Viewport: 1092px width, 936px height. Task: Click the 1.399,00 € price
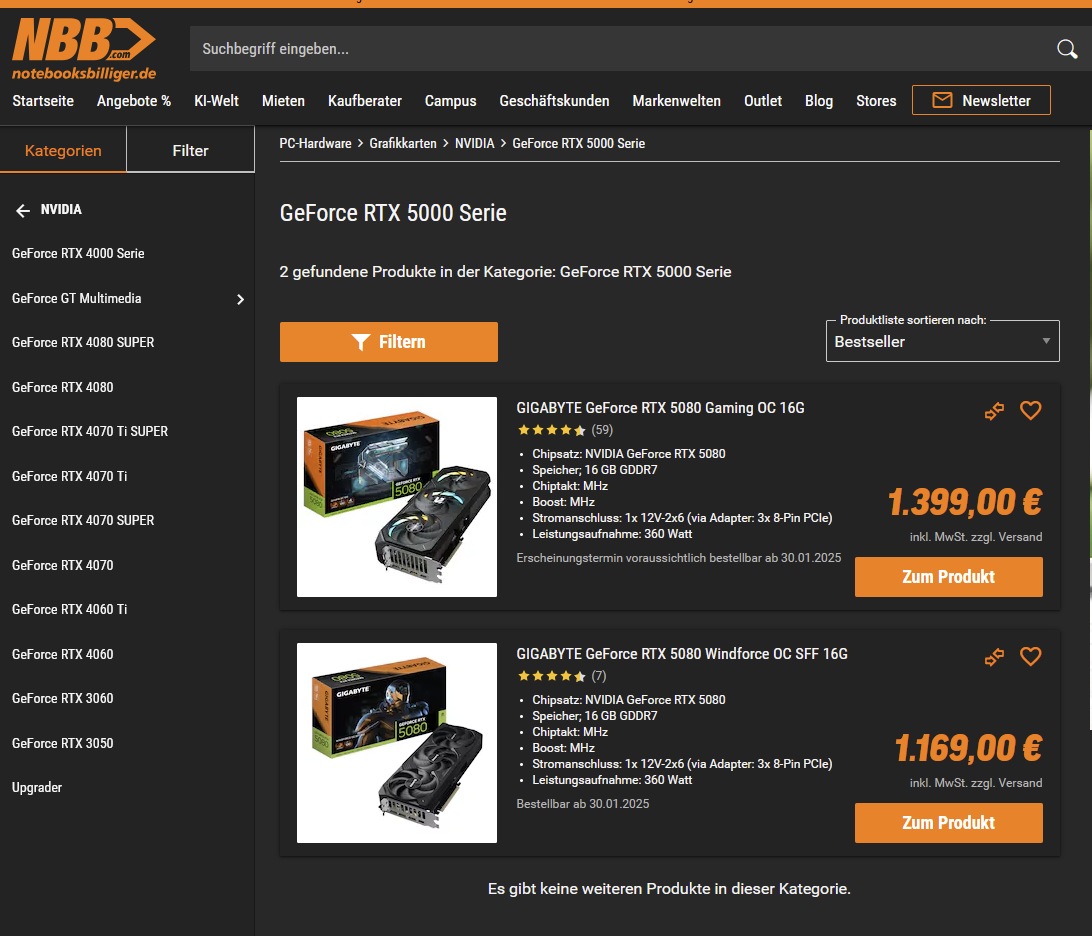[x=965, y=502]
